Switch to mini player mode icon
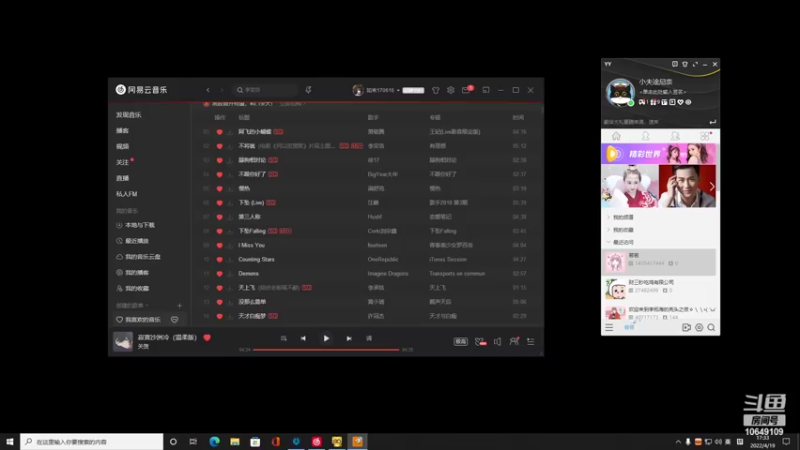800x450 pixels. tap(486, 90)
